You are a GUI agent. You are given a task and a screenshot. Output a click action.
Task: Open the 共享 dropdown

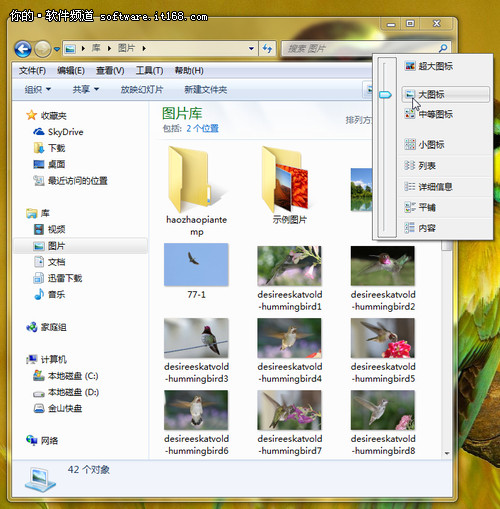(86, 89)
